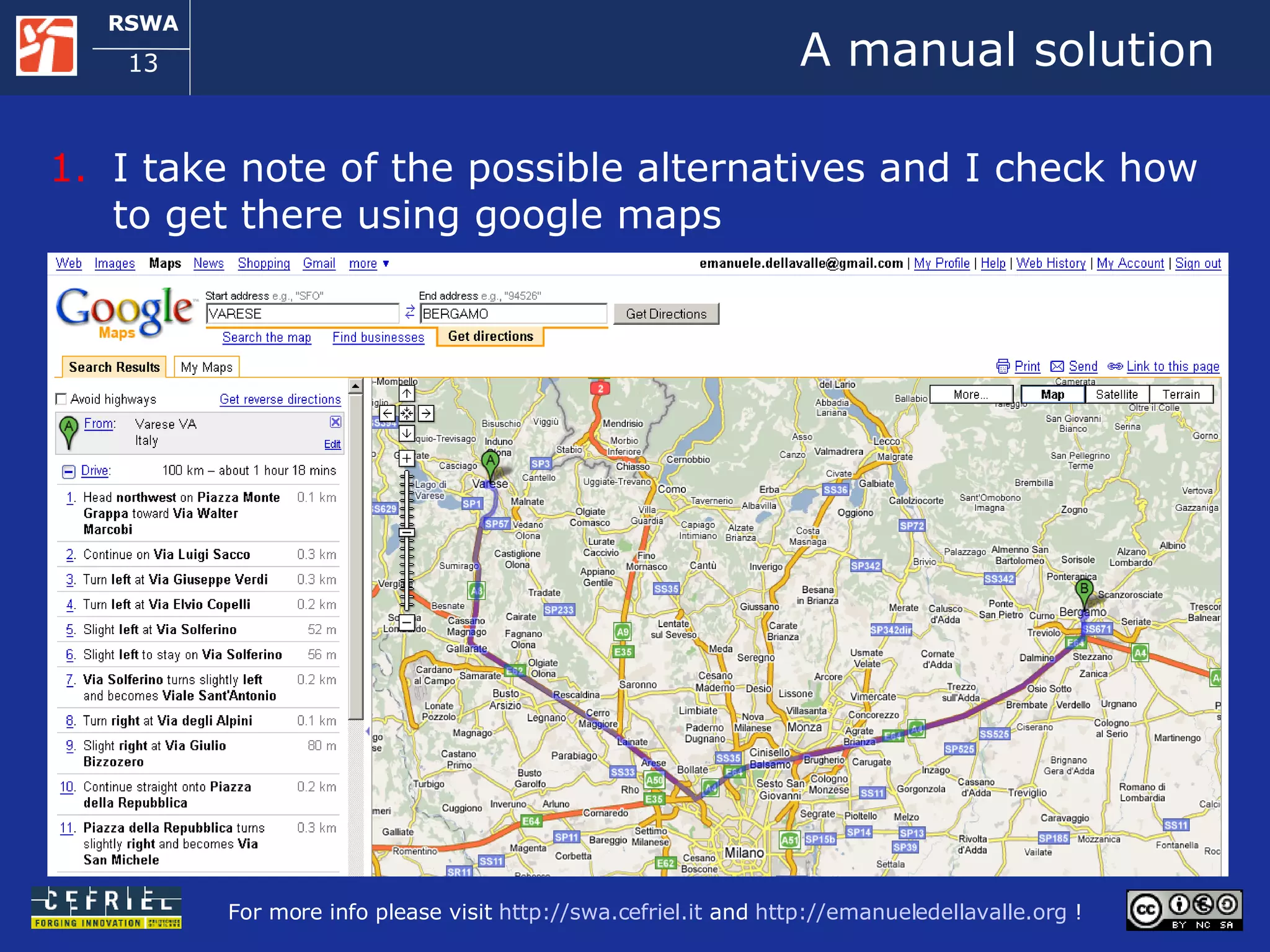1270x952 pixels.
Task: Click the Send link
Action: click(1083, 366)
